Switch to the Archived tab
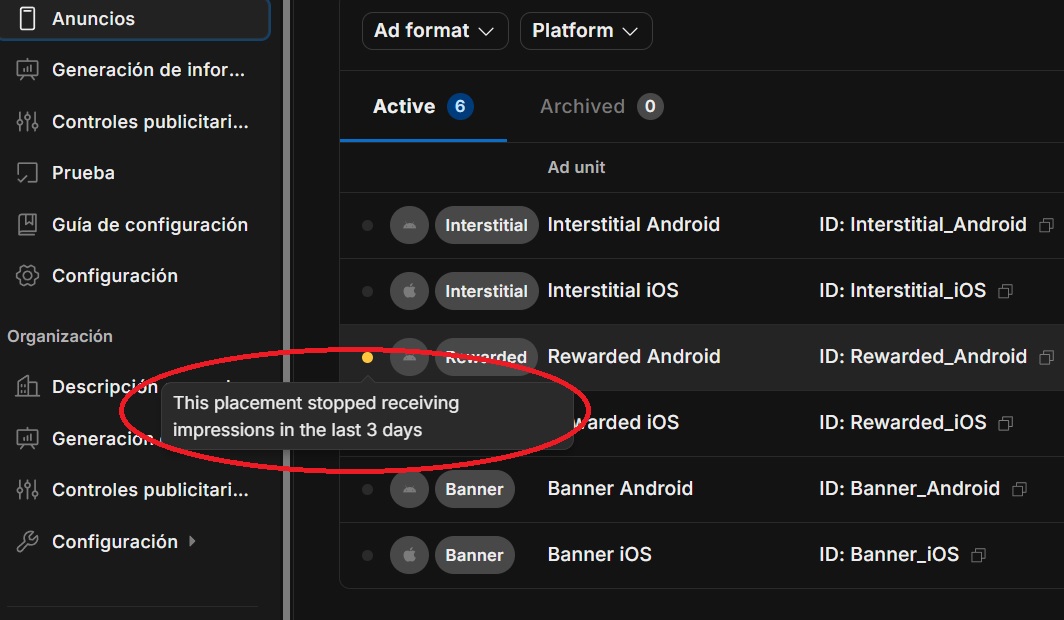 point(600,106)
